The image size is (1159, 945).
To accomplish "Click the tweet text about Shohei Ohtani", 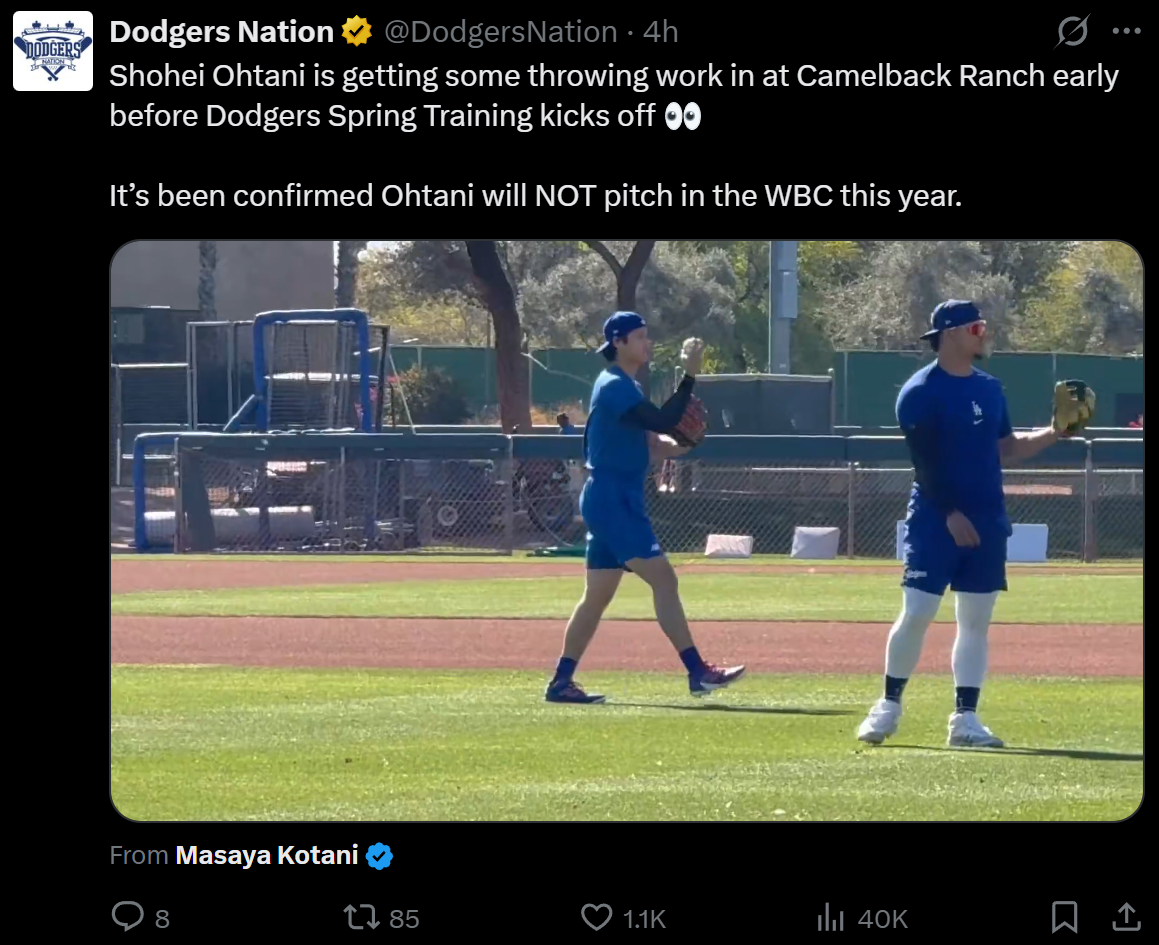I will pos(613,96).
